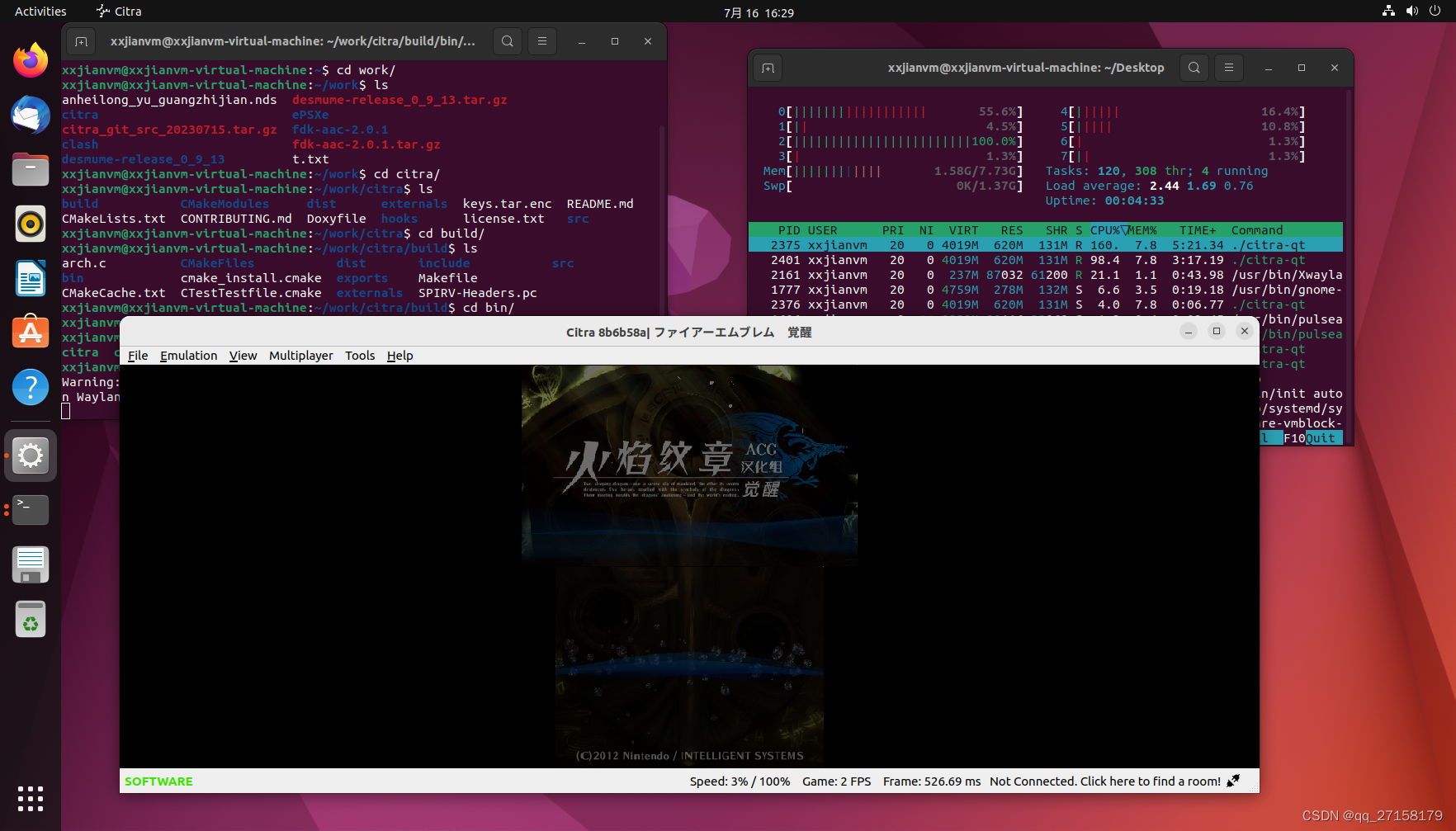
Task: Maximize the work/citra terminal window
Action: pyautogui.click(x=615, y=41)
